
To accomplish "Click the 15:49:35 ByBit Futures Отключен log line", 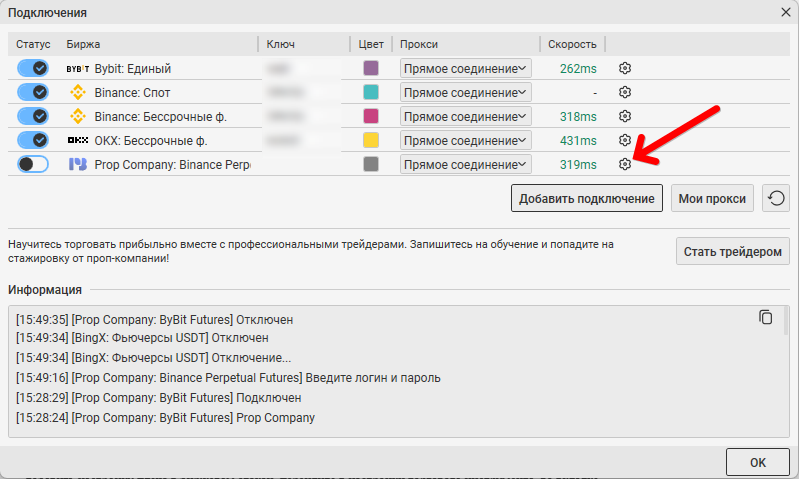I will (154, 320).
